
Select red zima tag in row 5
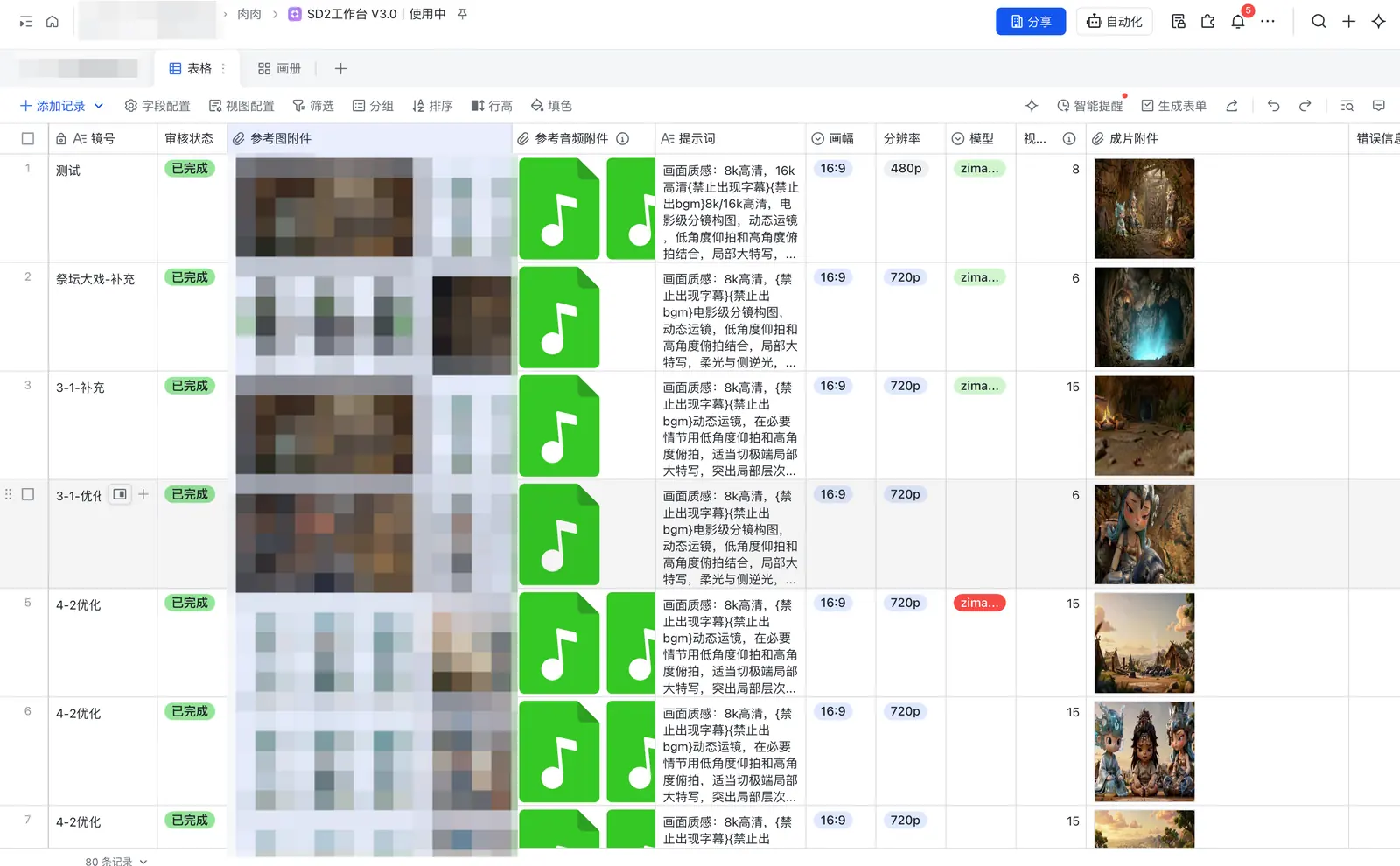click(979, 603)
